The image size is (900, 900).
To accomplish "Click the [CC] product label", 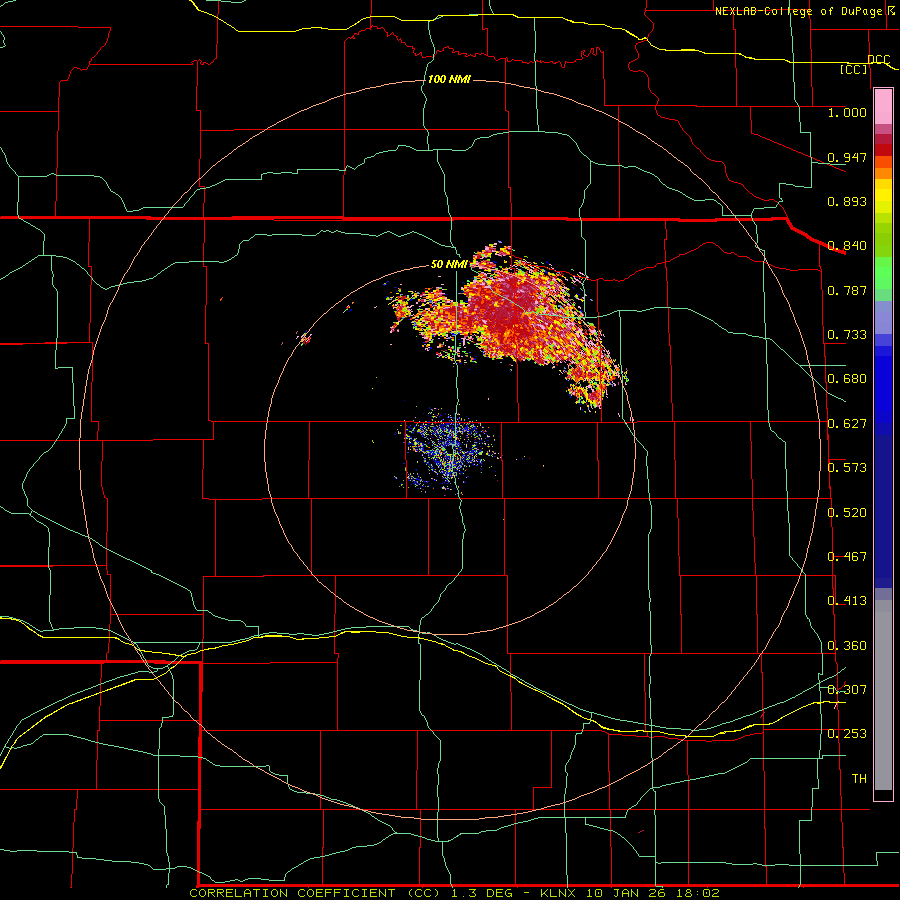I will click(854, 69).
